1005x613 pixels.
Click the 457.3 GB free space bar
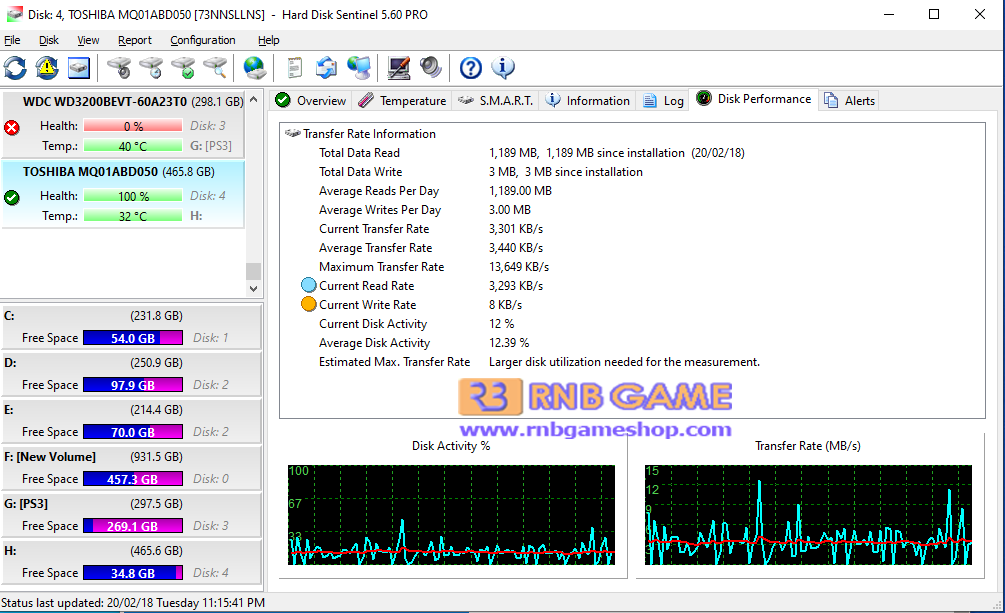pyautogui.click(x=133, y=479)
